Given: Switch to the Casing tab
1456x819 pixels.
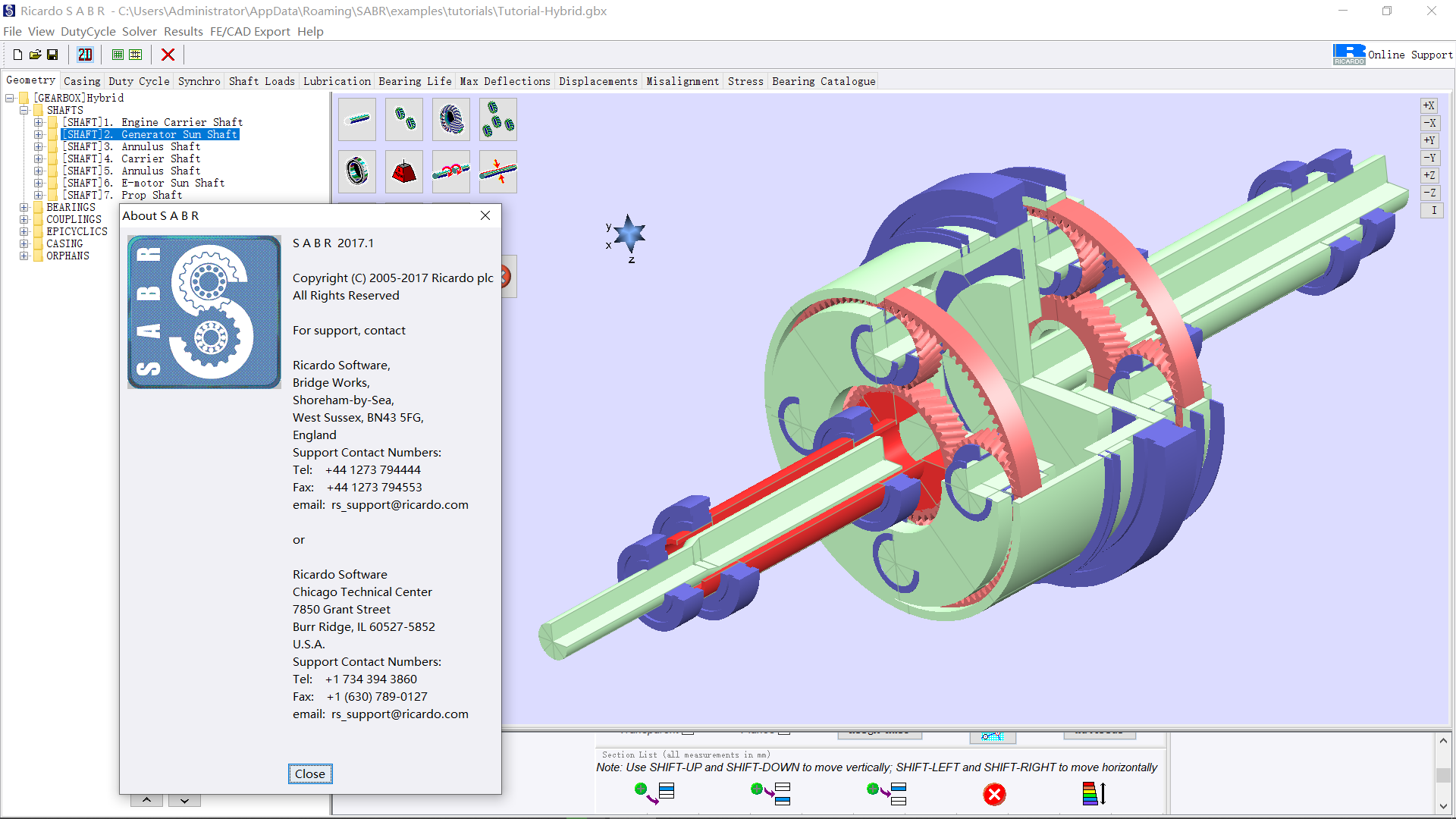Looking at the screenshot, I should tap(82, 81).
